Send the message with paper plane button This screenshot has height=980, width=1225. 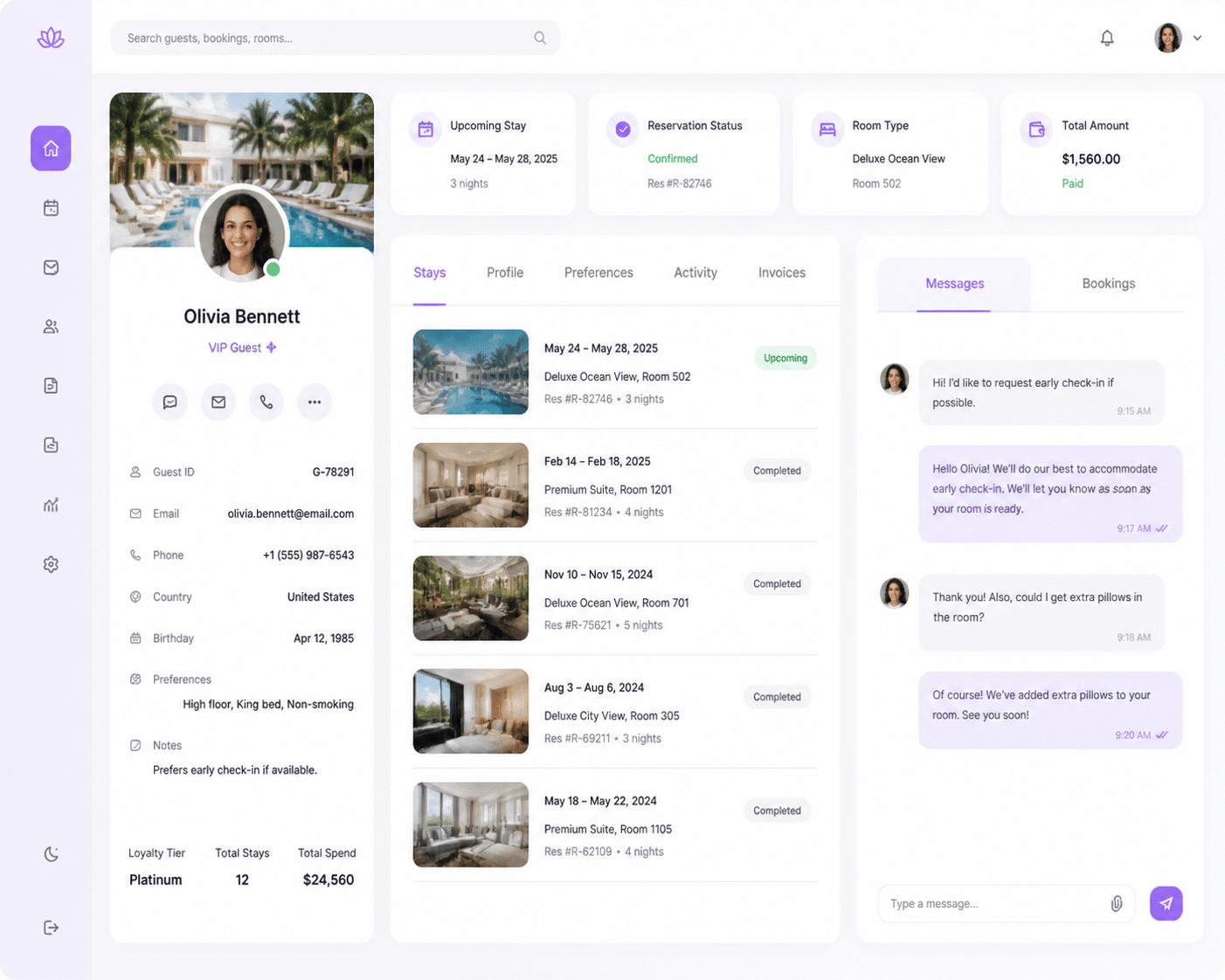pyautogui.click(x=1166, y=903)
